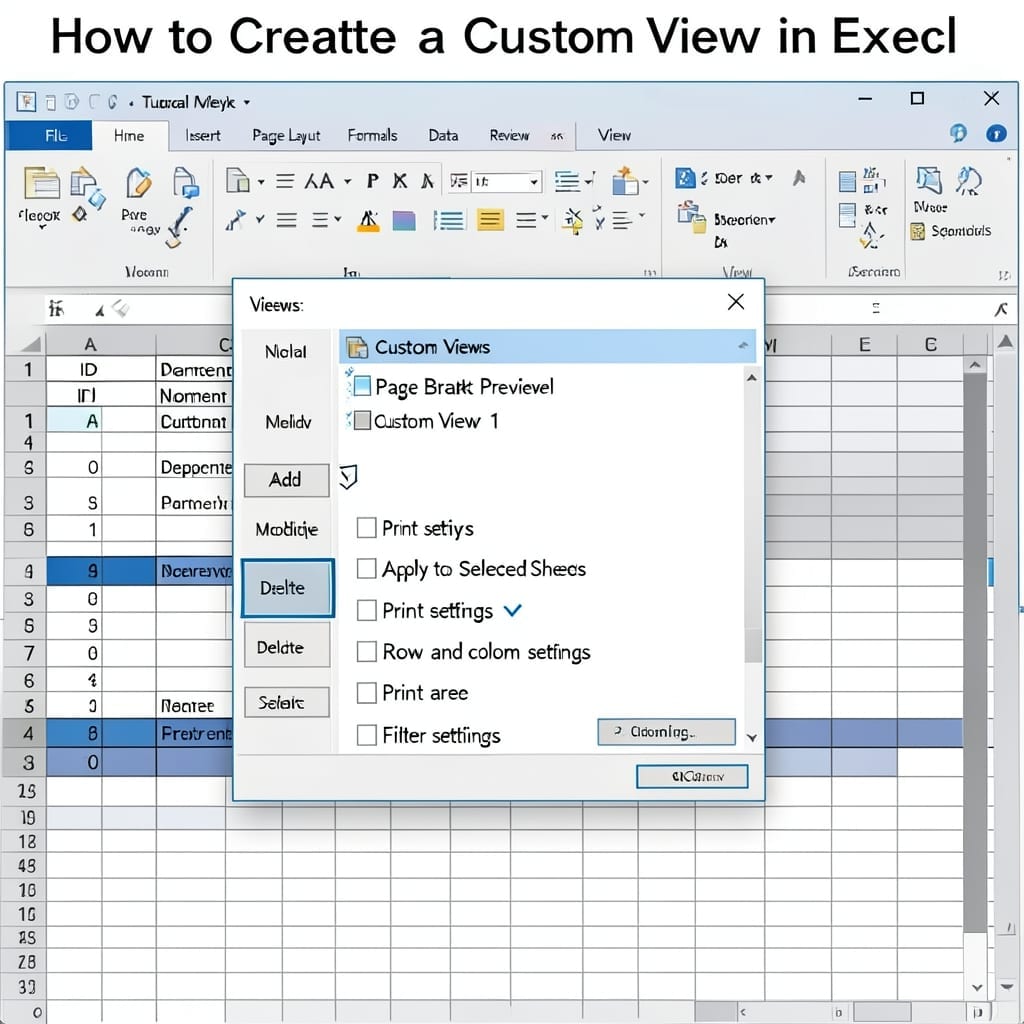The height and width of the screenshot is (1024, 1024).
Task: Click the purple fill color swatch
Action: tap(404, 221)
